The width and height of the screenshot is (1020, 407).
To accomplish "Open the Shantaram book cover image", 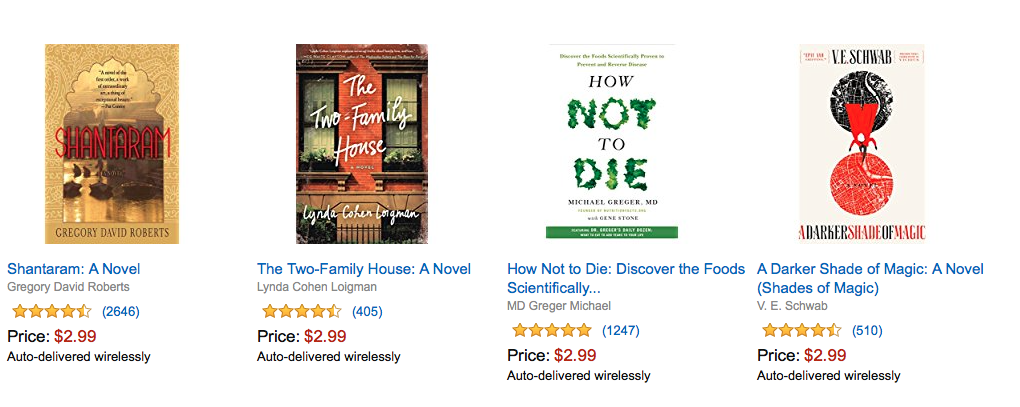I will point(112,143).
